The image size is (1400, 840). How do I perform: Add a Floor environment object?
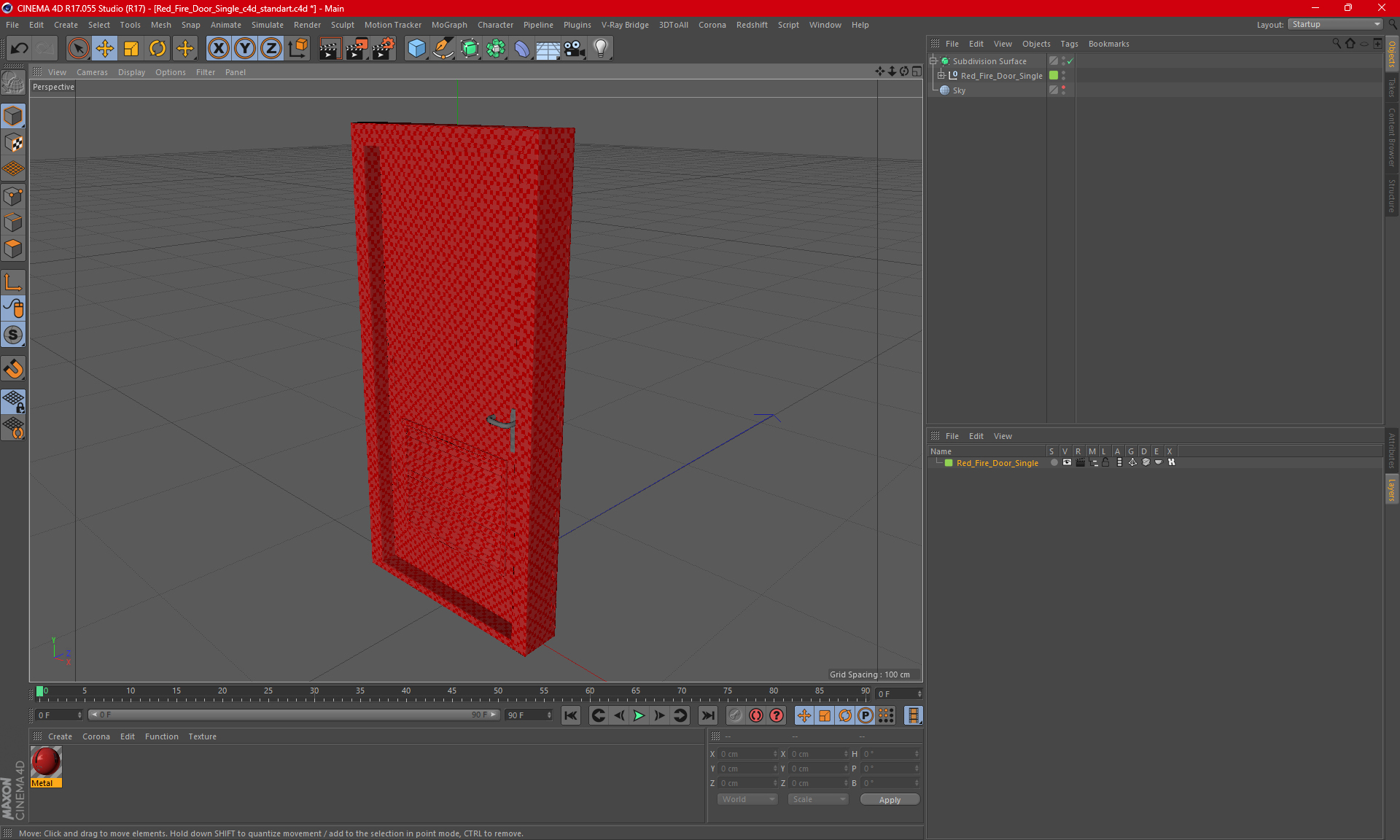pyautogui.click(x=548, y=49)
